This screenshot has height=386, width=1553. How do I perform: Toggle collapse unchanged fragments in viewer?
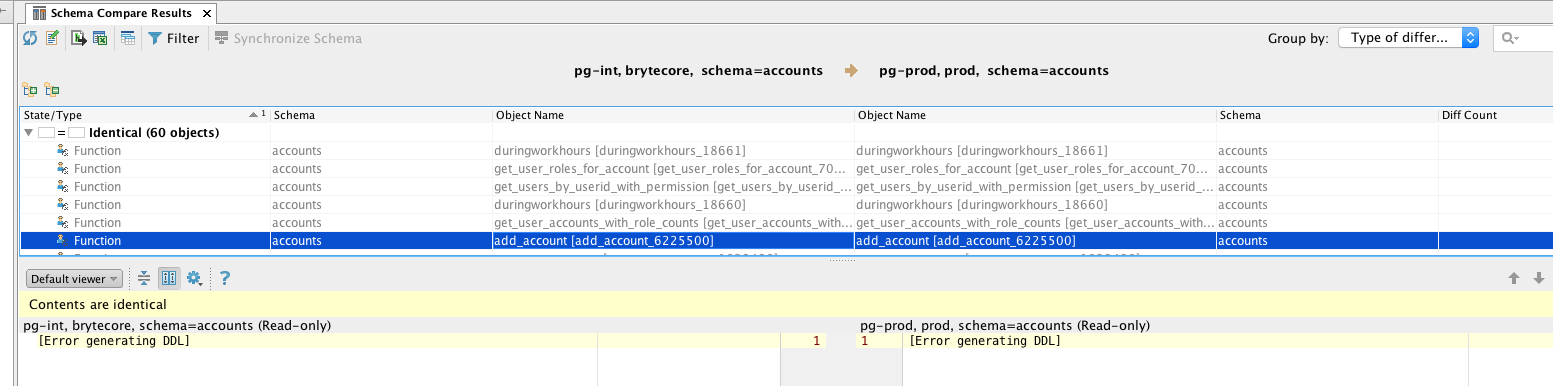click(144, 278)
